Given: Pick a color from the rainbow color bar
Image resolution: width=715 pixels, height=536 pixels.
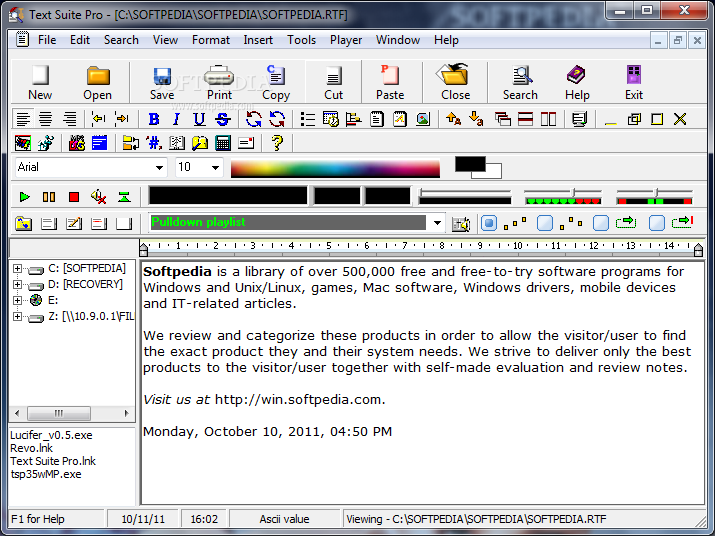Looking at the screenshot, I should pos(335,168).
